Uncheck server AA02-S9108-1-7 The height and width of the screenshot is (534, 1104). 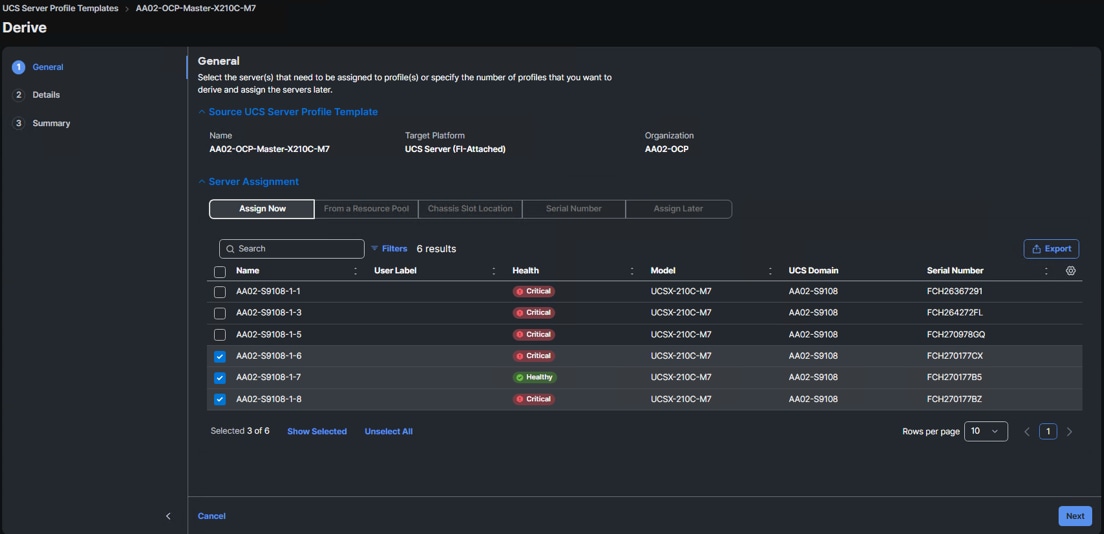(220, 378)
